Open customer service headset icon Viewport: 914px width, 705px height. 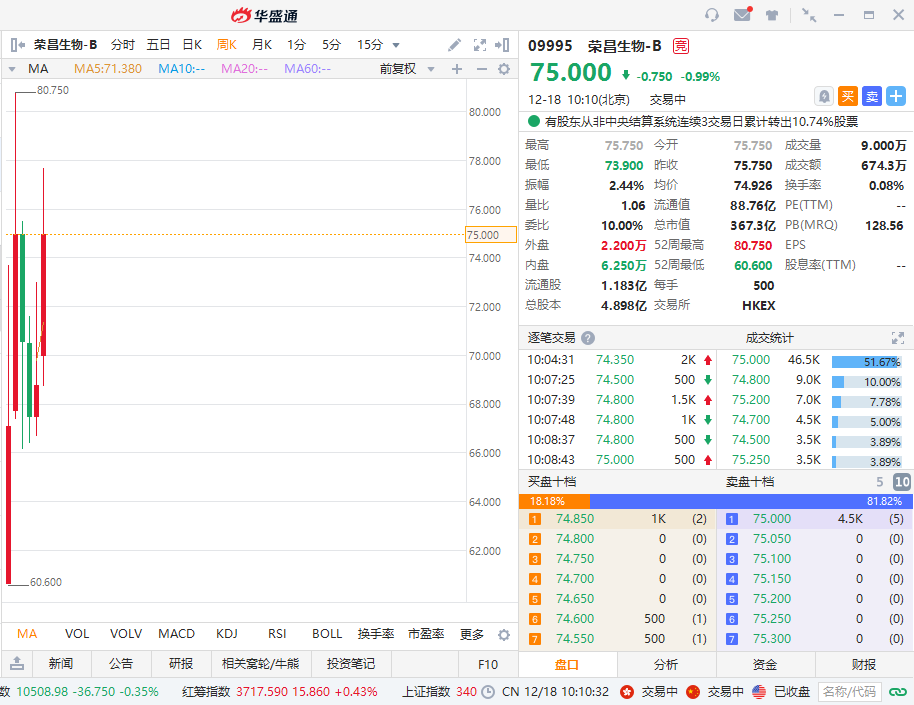712,15
